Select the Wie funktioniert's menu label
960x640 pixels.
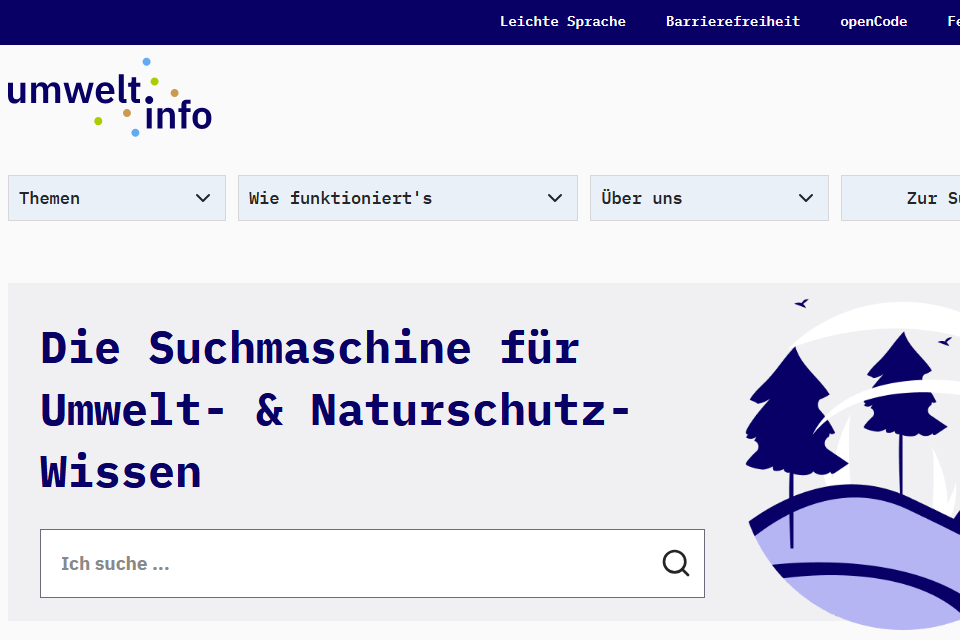pos(340,198)
